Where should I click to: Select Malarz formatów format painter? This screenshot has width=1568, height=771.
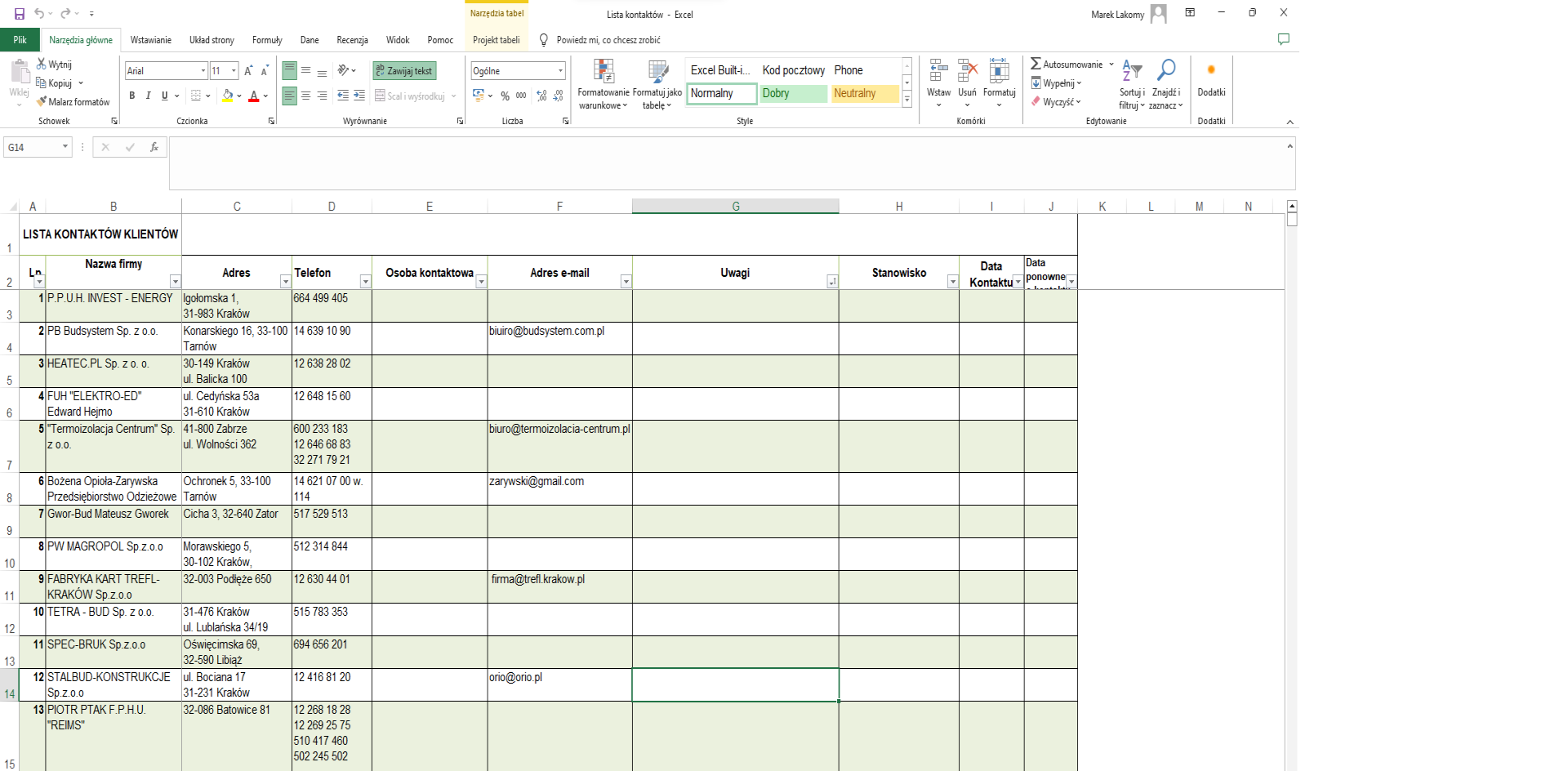click(x=73, y=102)
